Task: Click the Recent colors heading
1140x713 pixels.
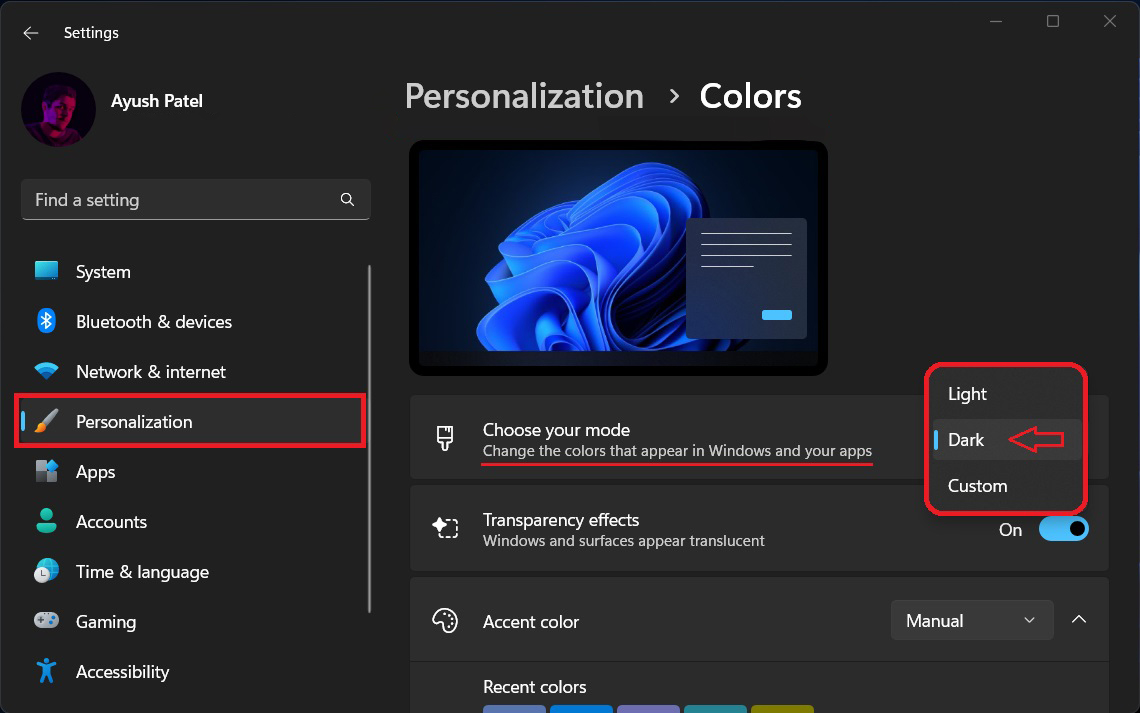Action: click(x=534, y=687)
